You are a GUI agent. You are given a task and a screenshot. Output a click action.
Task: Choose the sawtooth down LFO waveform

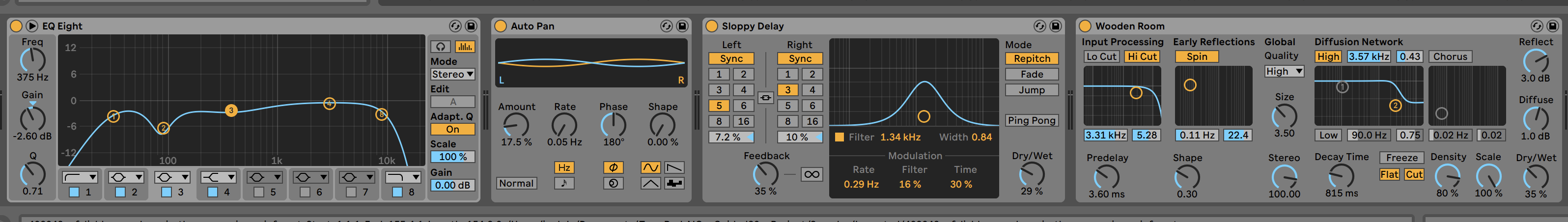pos(674,167)
